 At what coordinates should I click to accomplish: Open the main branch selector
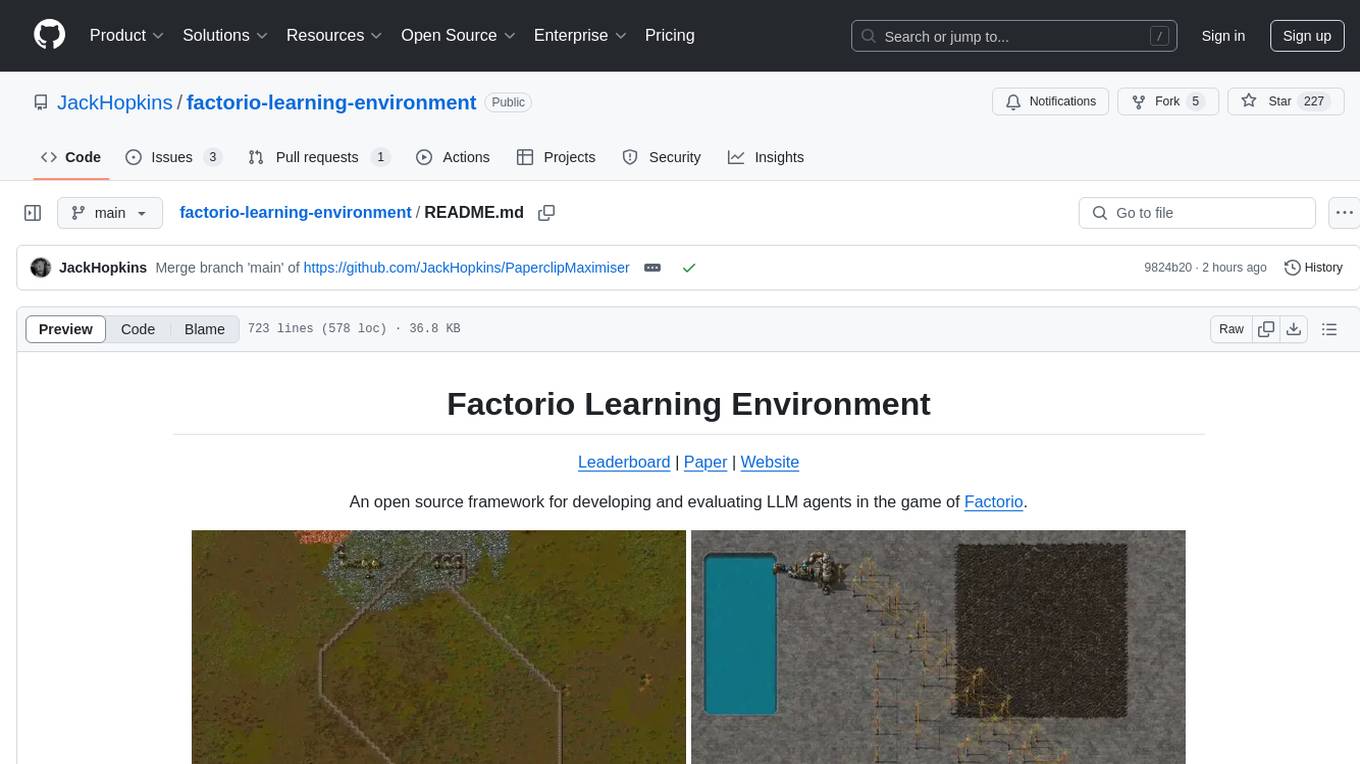coord(110,213)
